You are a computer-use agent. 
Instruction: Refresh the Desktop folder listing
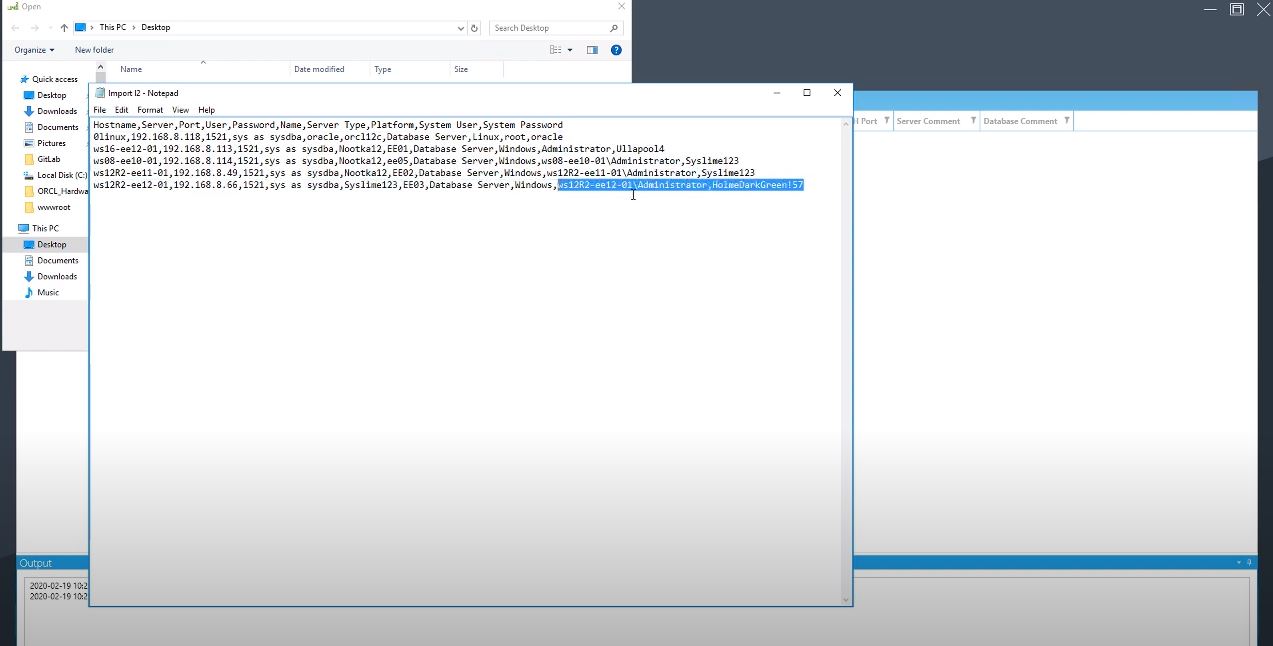(474, 28)
